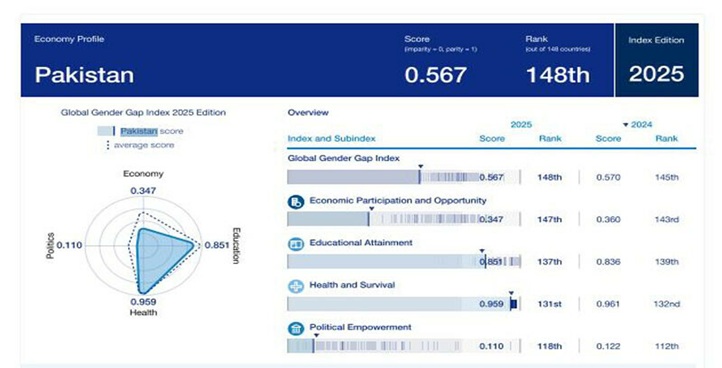This screenshot has width=722, height=368.
Task: Click the Economy value 0.347 on radar chart
Action: click(x=143, y=191)
